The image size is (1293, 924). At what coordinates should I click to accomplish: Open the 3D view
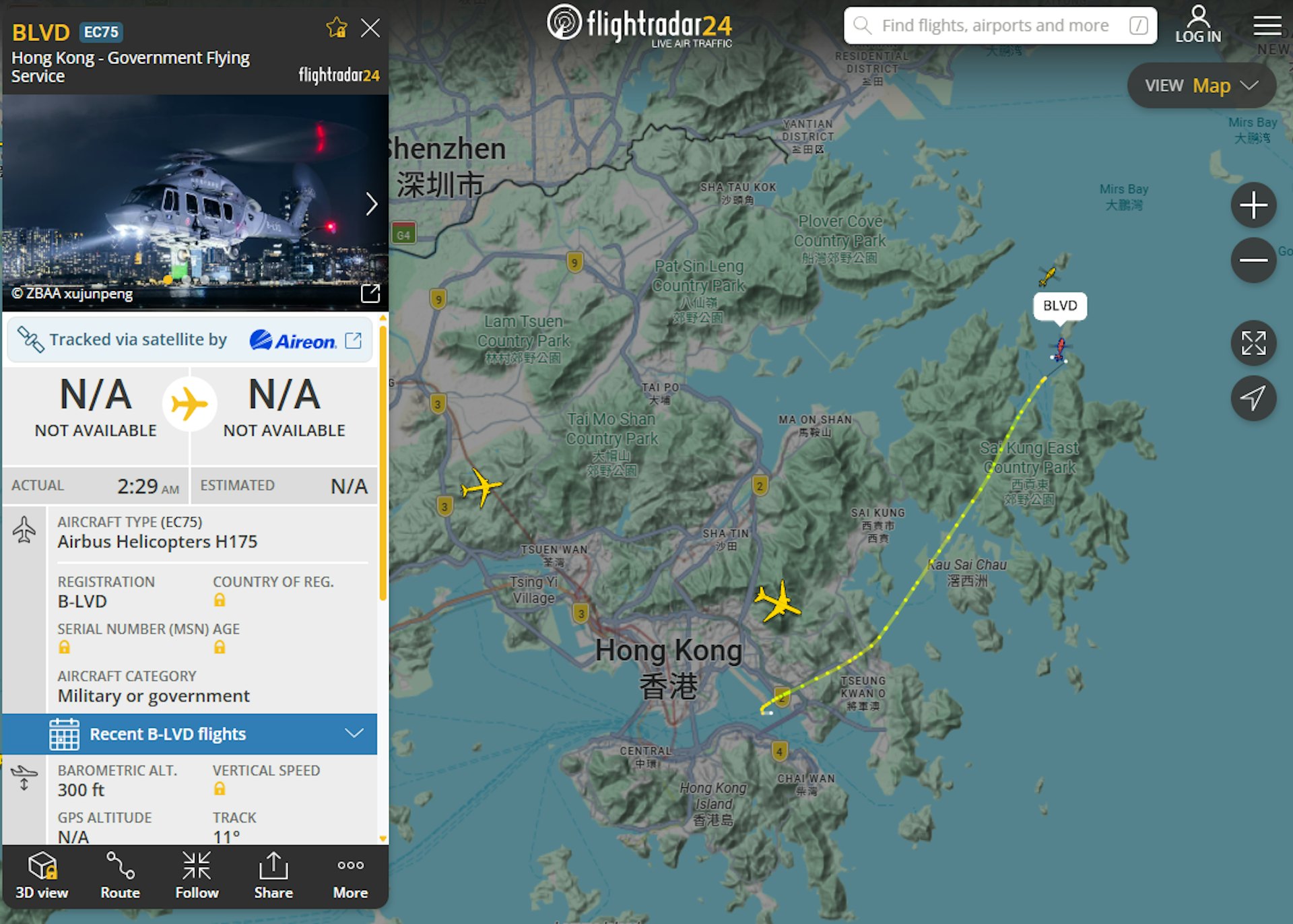click(x=42, y=876)
